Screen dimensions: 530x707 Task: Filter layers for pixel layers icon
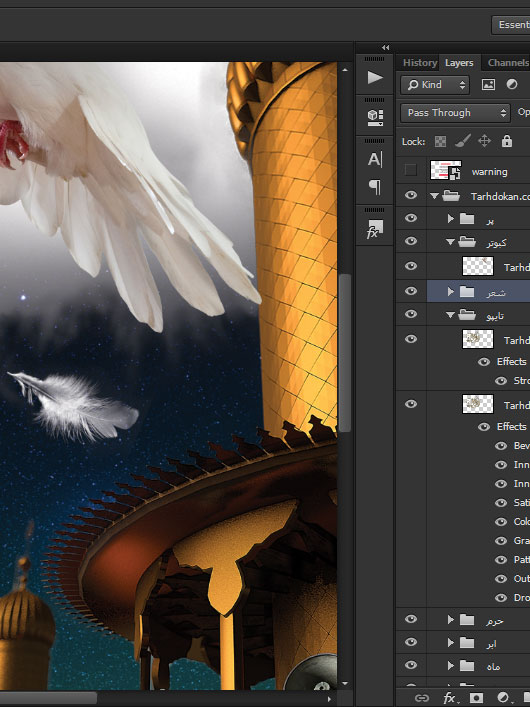click(488, 84)
